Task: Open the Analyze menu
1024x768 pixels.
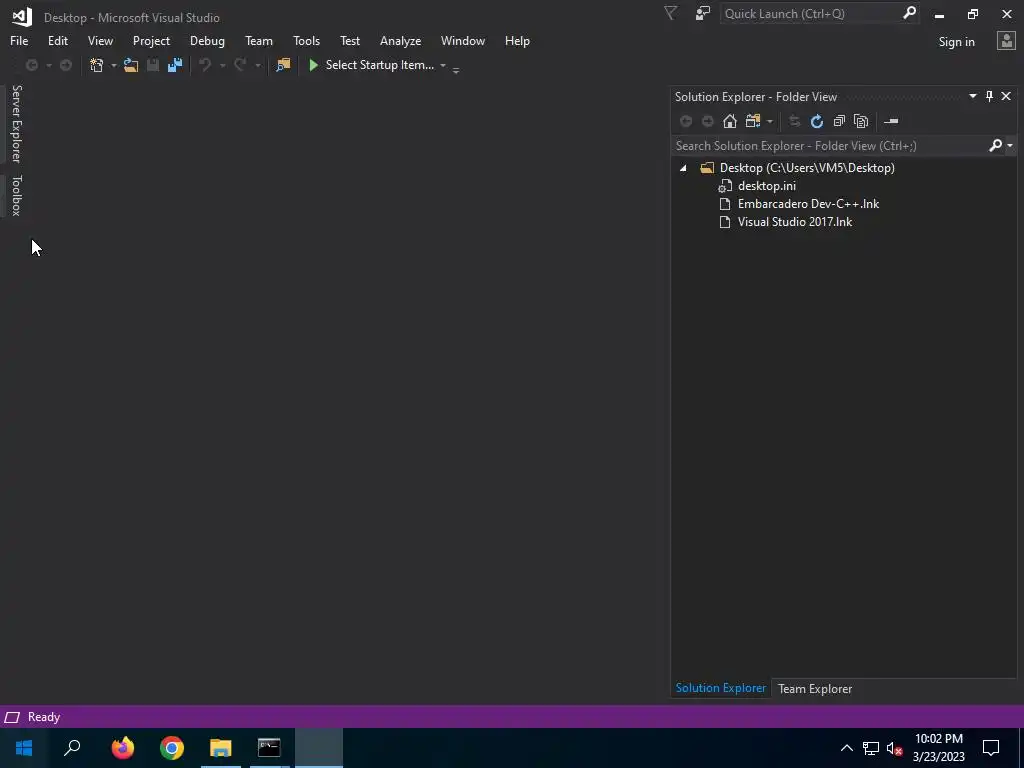Action: 400,41
